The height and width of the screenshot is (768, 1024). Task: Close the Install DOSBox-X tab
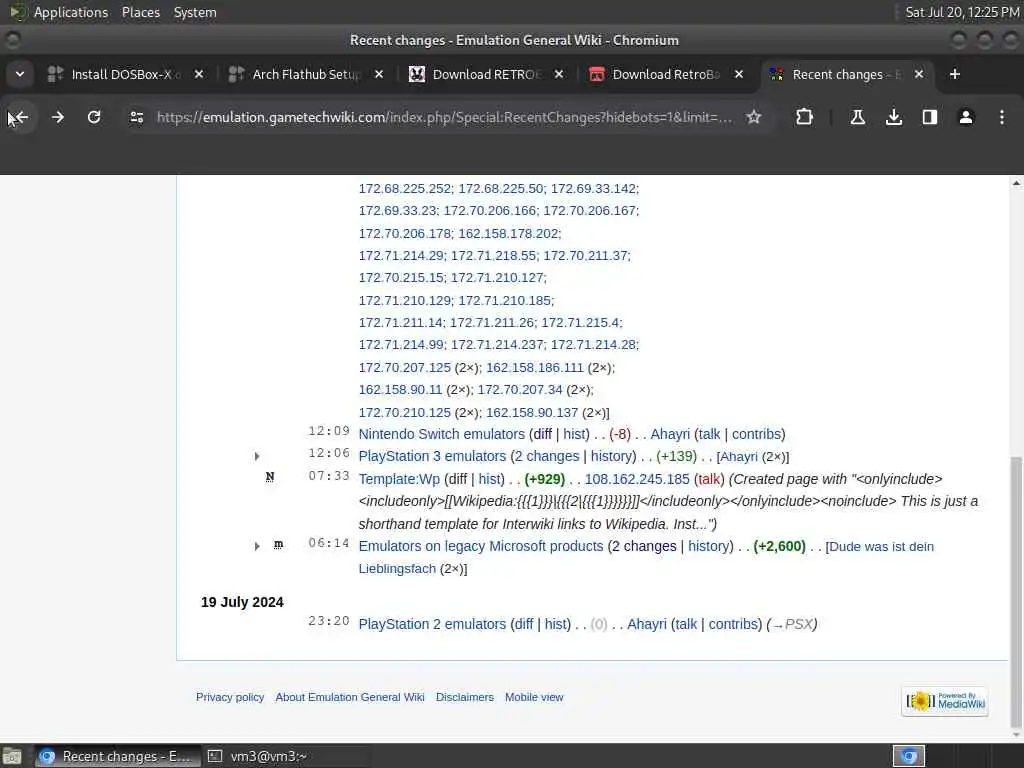point(199,74)
